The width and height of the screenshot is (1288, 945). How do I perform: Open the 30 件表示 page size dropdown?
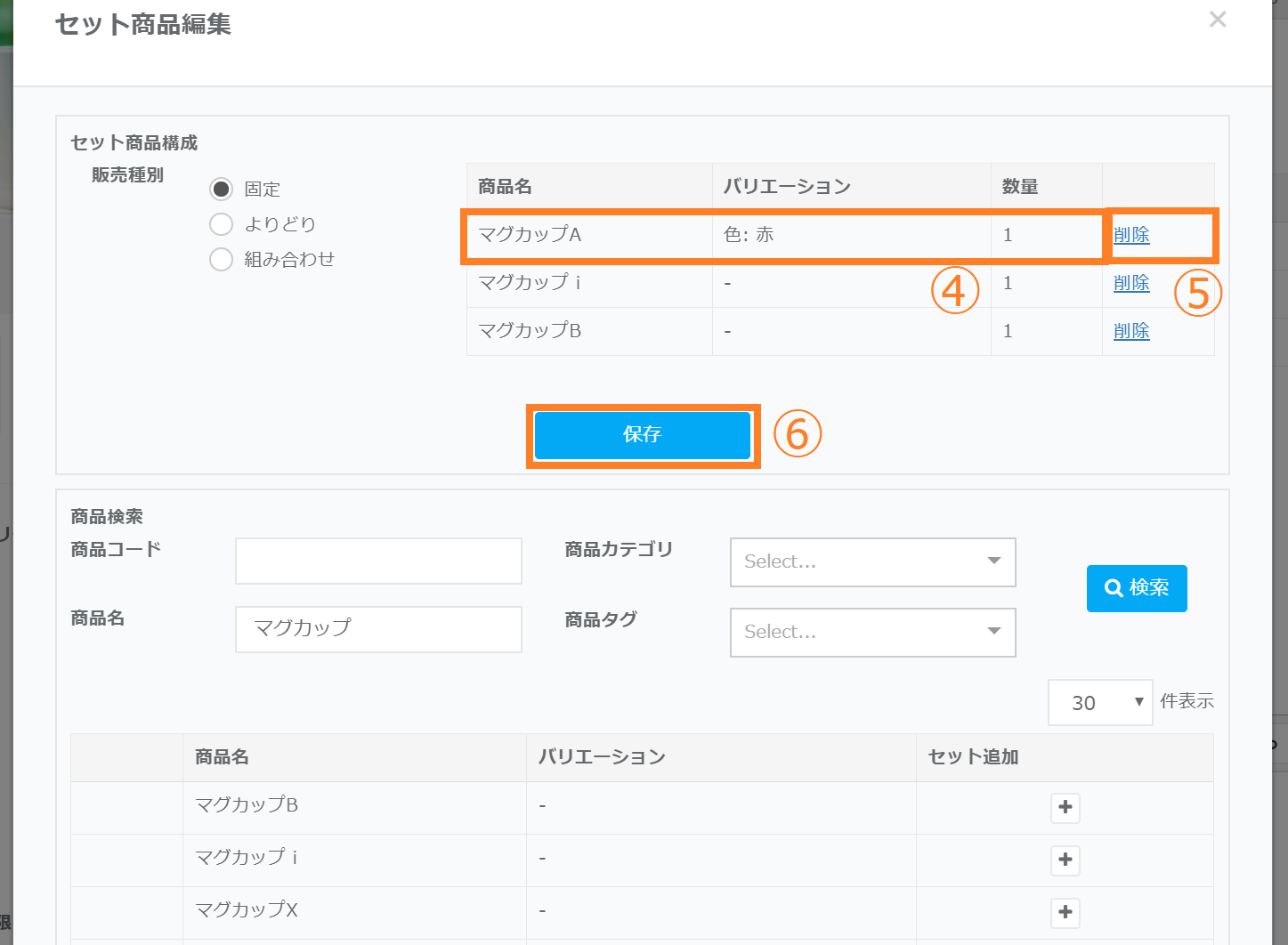[x=1099, y=703]
